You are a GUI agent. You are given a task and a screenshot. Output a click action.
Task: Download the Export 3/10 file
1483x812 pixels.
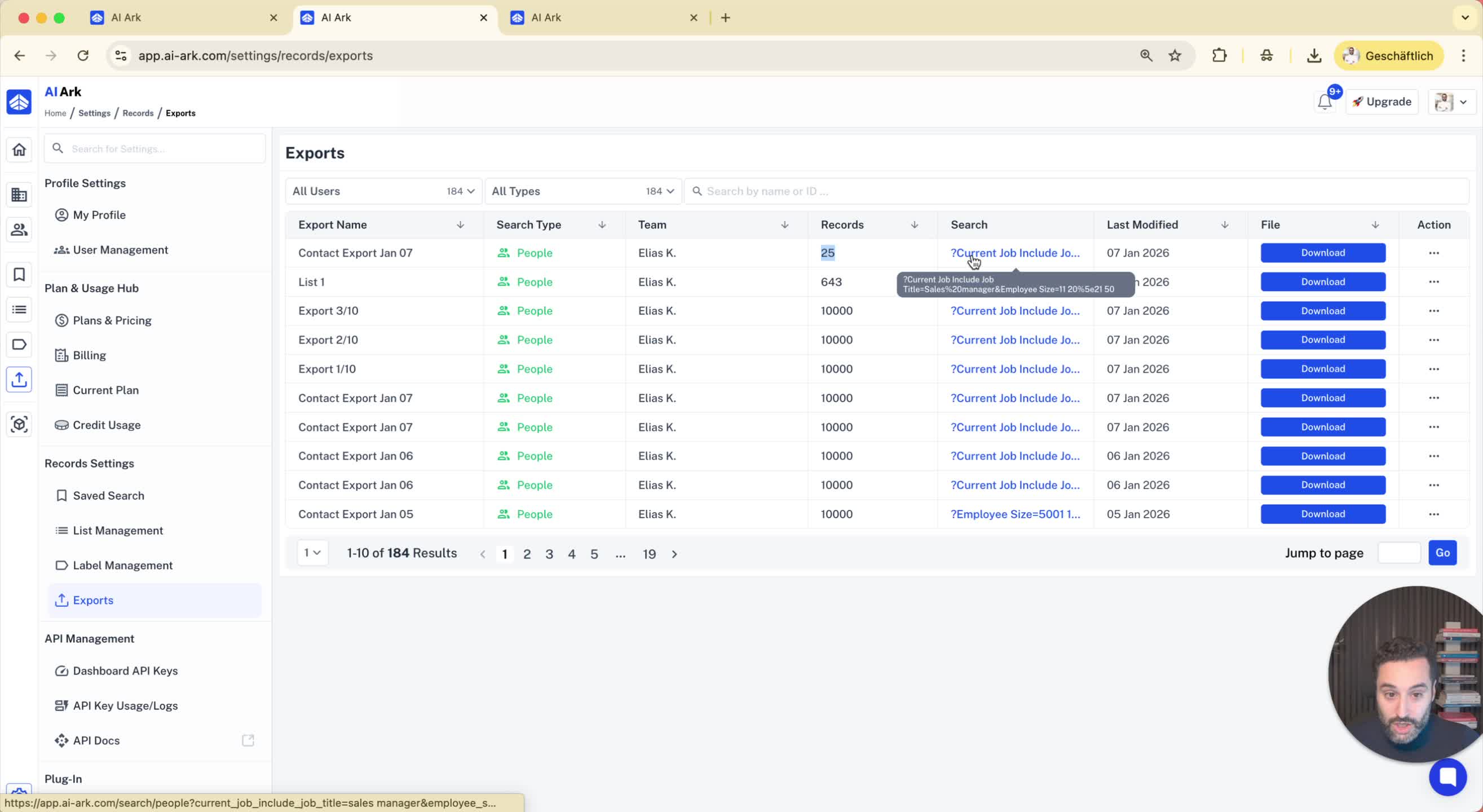[x=1322, y=311]
